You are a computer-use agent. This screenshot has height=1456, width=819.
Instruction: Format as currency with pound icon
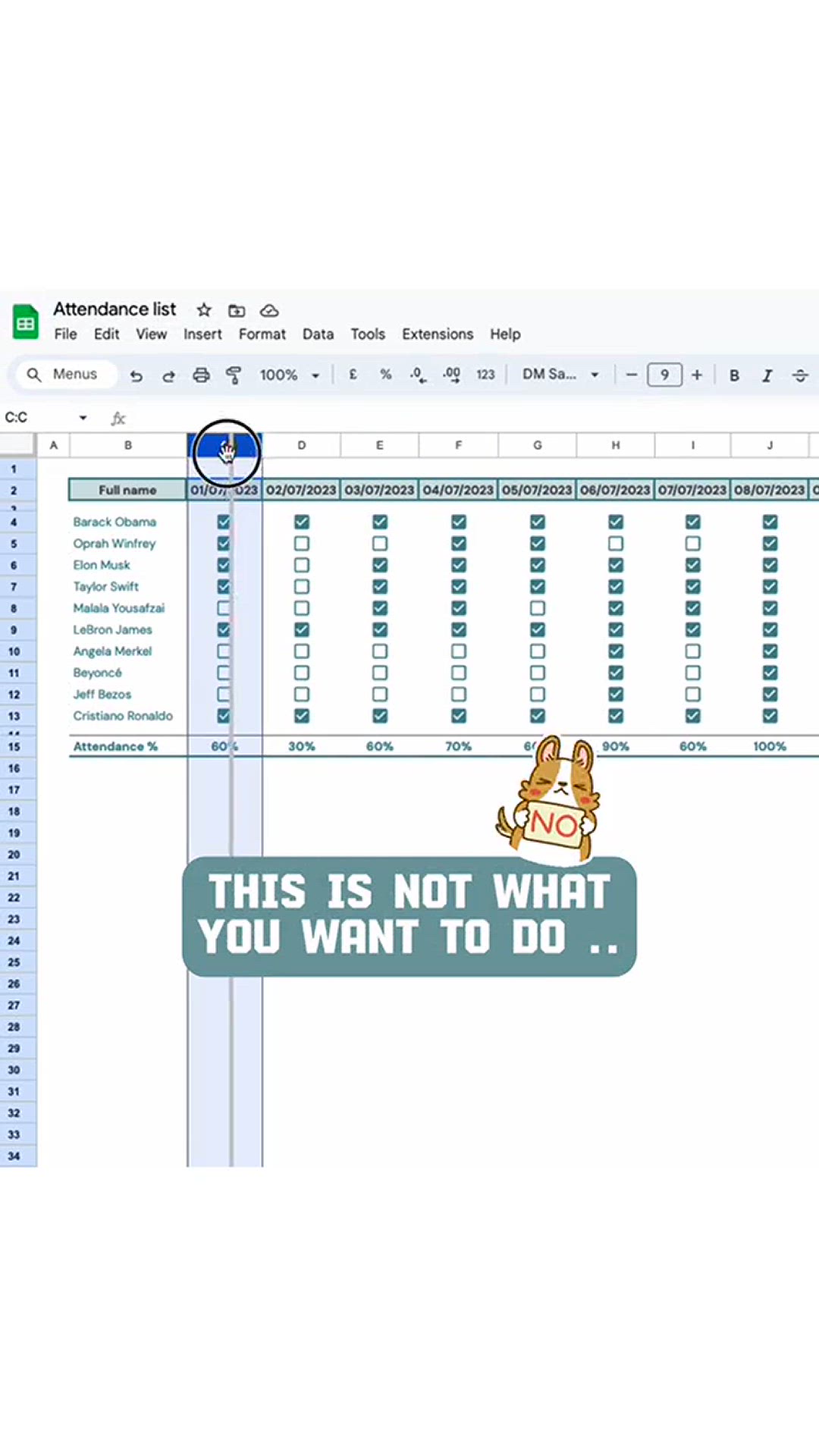click(353, 374)
